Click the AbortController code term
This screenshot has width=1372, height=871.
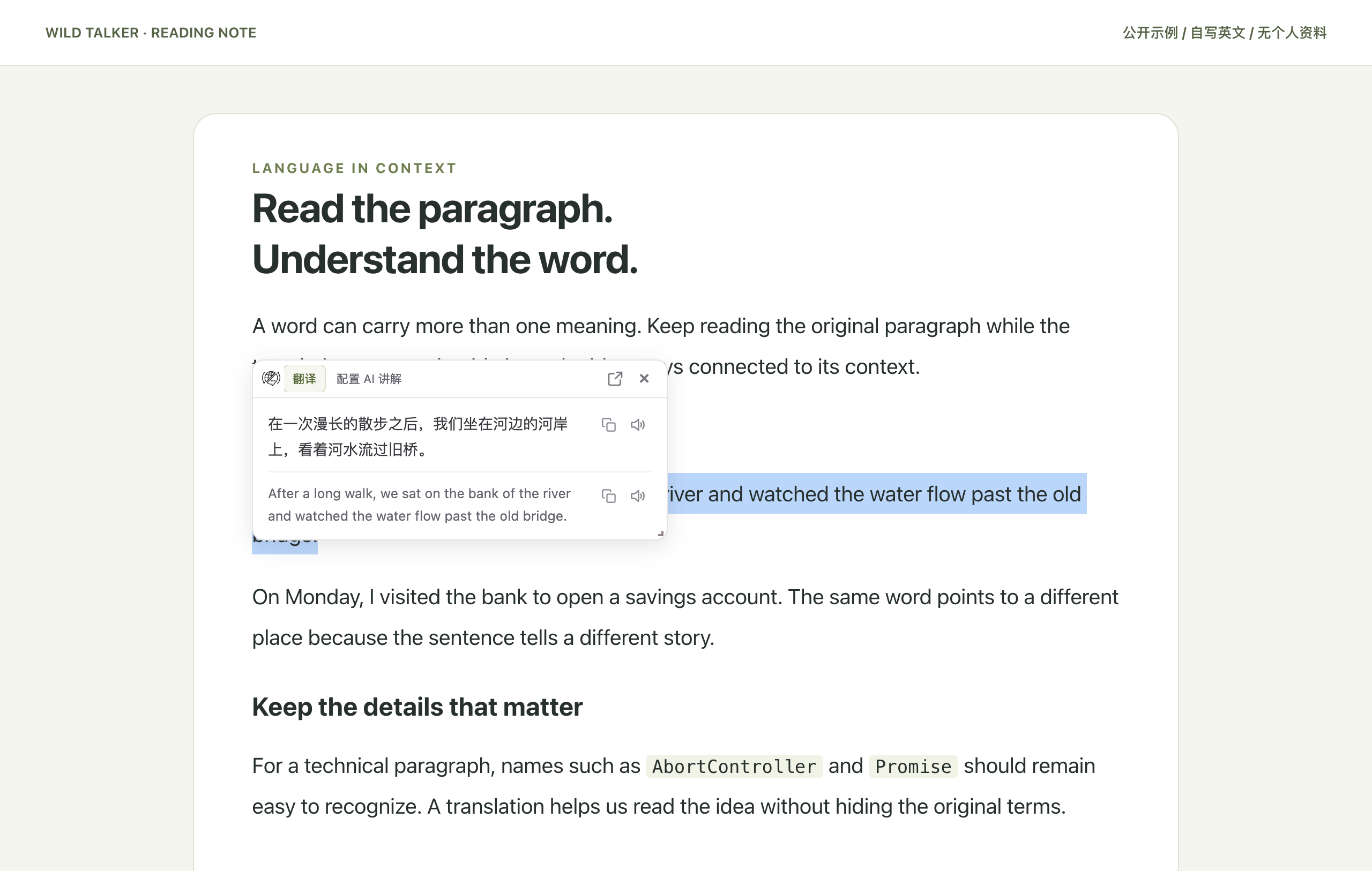click(734, 766)
